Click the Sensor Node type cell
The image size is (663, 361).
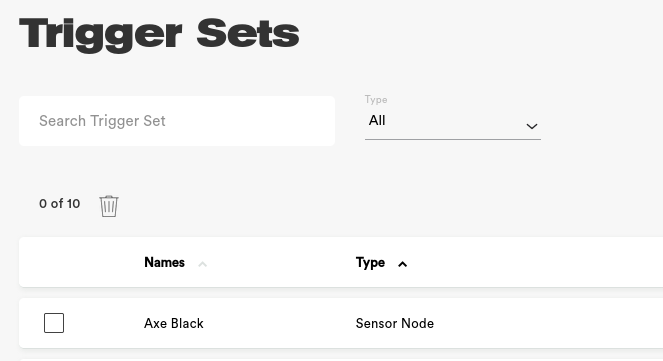395,323
